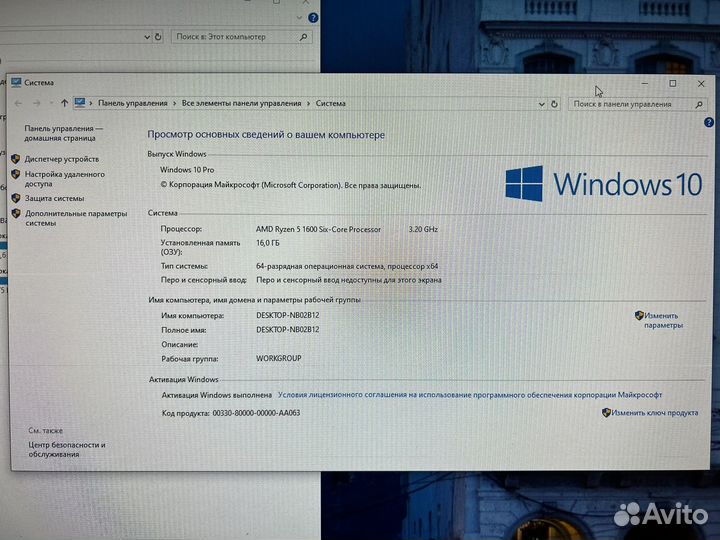Click shield icon next to 'Диспетчер устройств'

click(16, 159)
